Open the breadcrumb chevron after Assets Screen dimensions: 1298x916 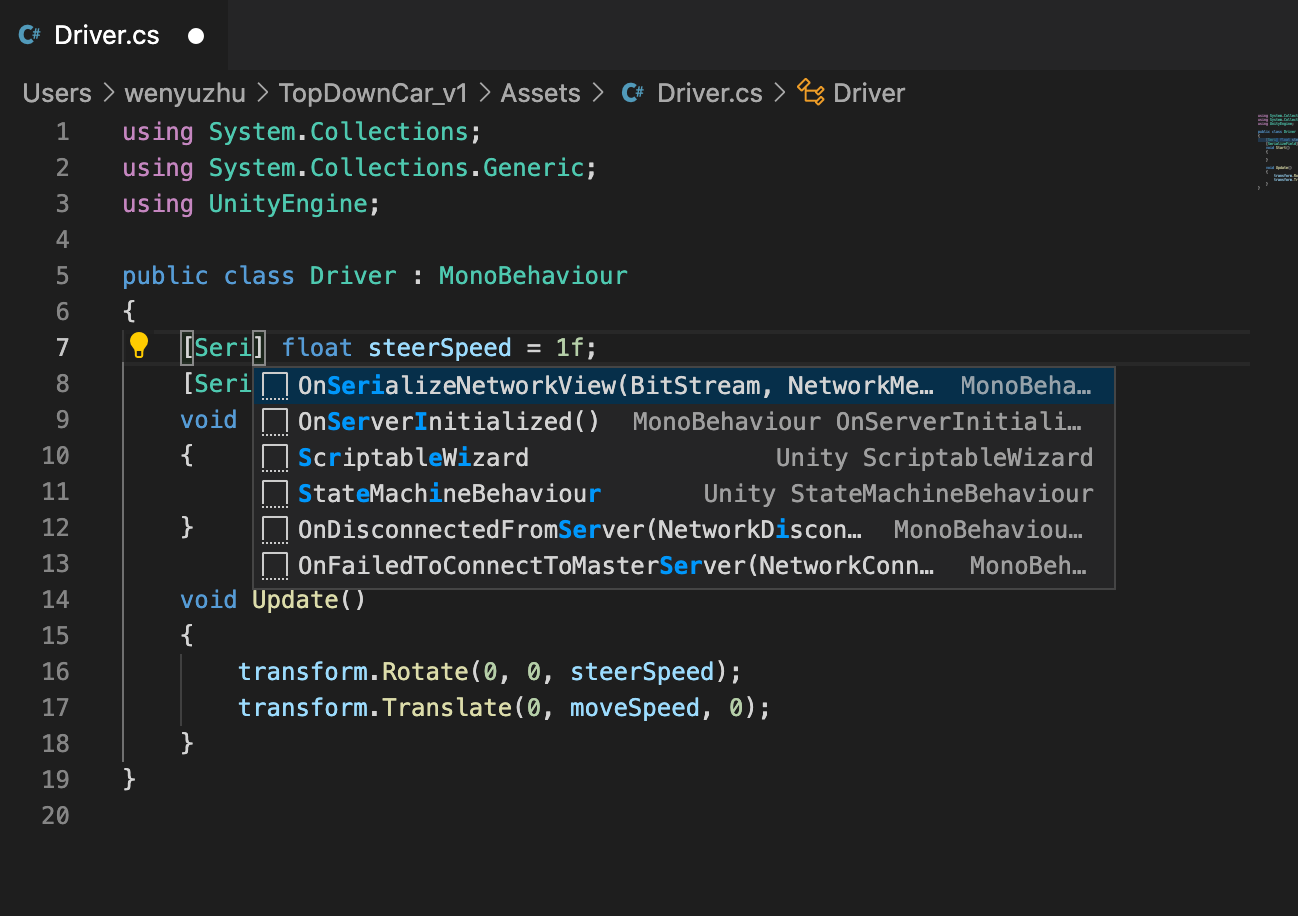point(600,92)
